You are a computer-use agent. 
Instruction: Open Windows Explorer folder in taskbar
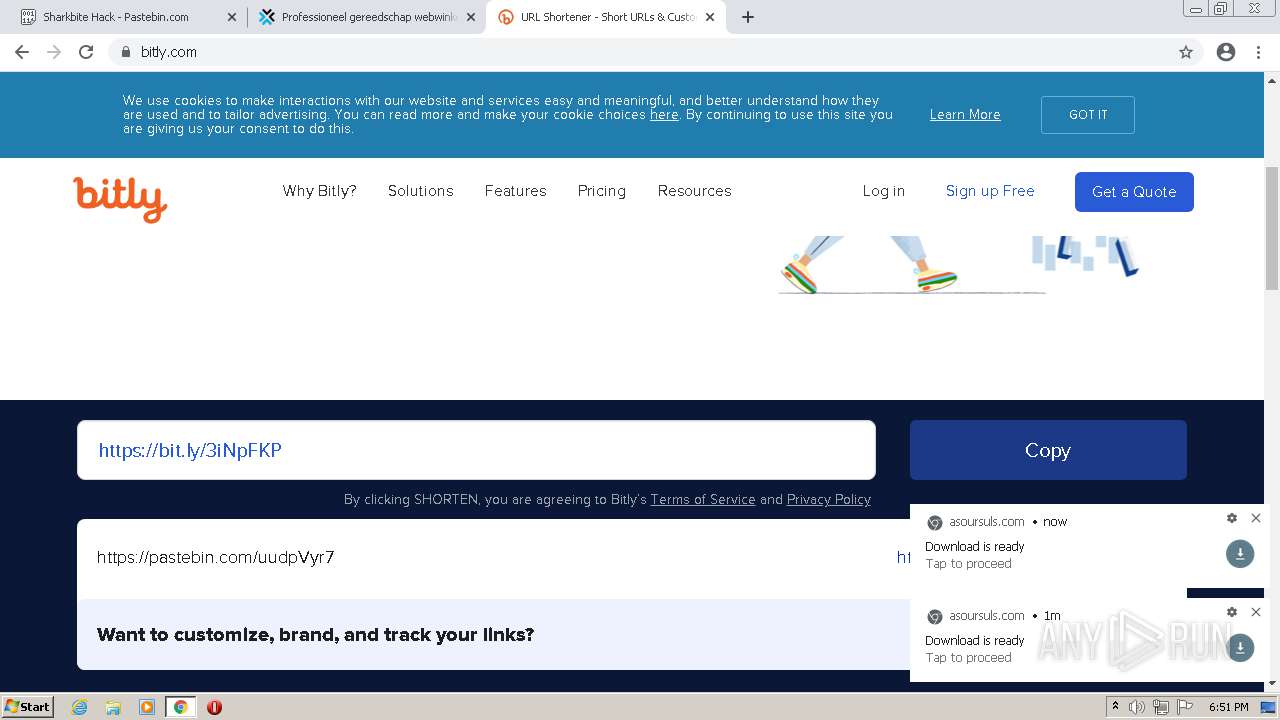(x=113, y=707)
